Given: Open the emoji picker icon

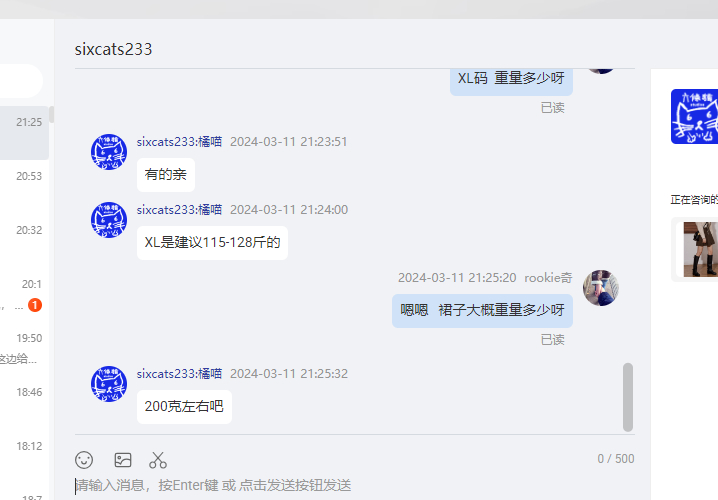Looking at the screenshot, I should pos(84,460).
